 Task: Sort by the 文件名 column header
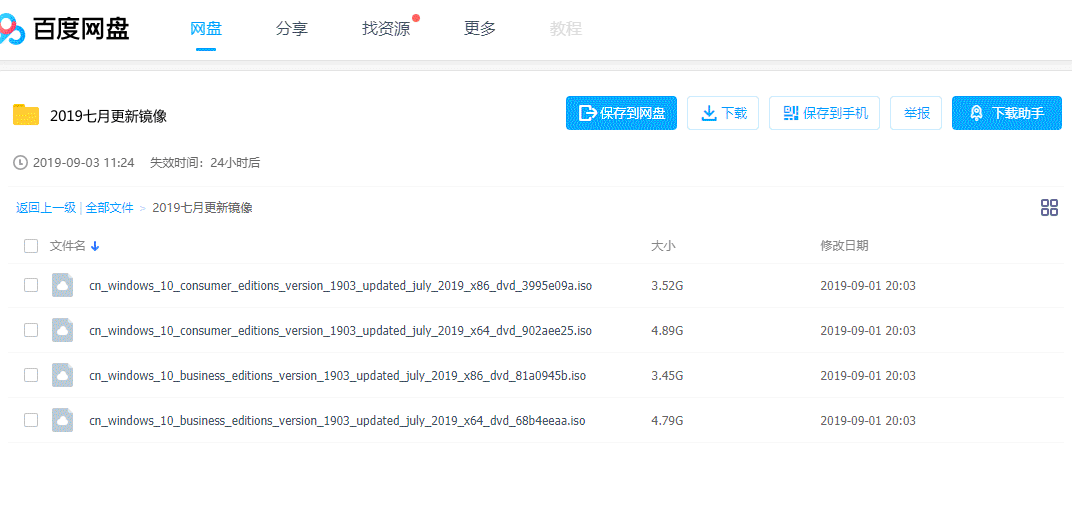click(x=68, y=246)
